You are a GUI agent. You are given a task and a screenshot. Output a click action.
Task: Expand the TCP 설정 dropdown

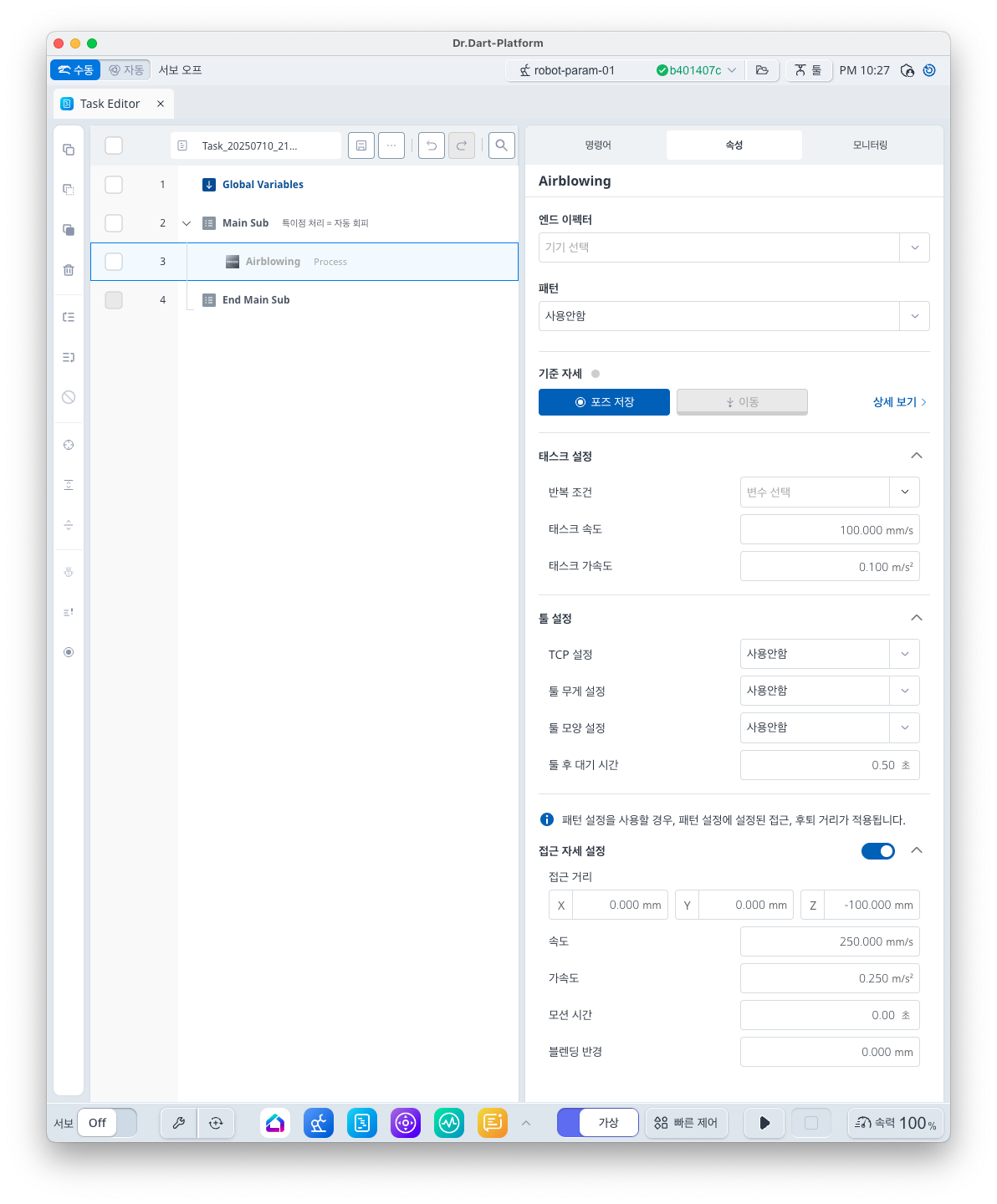[x=829, y=654]
